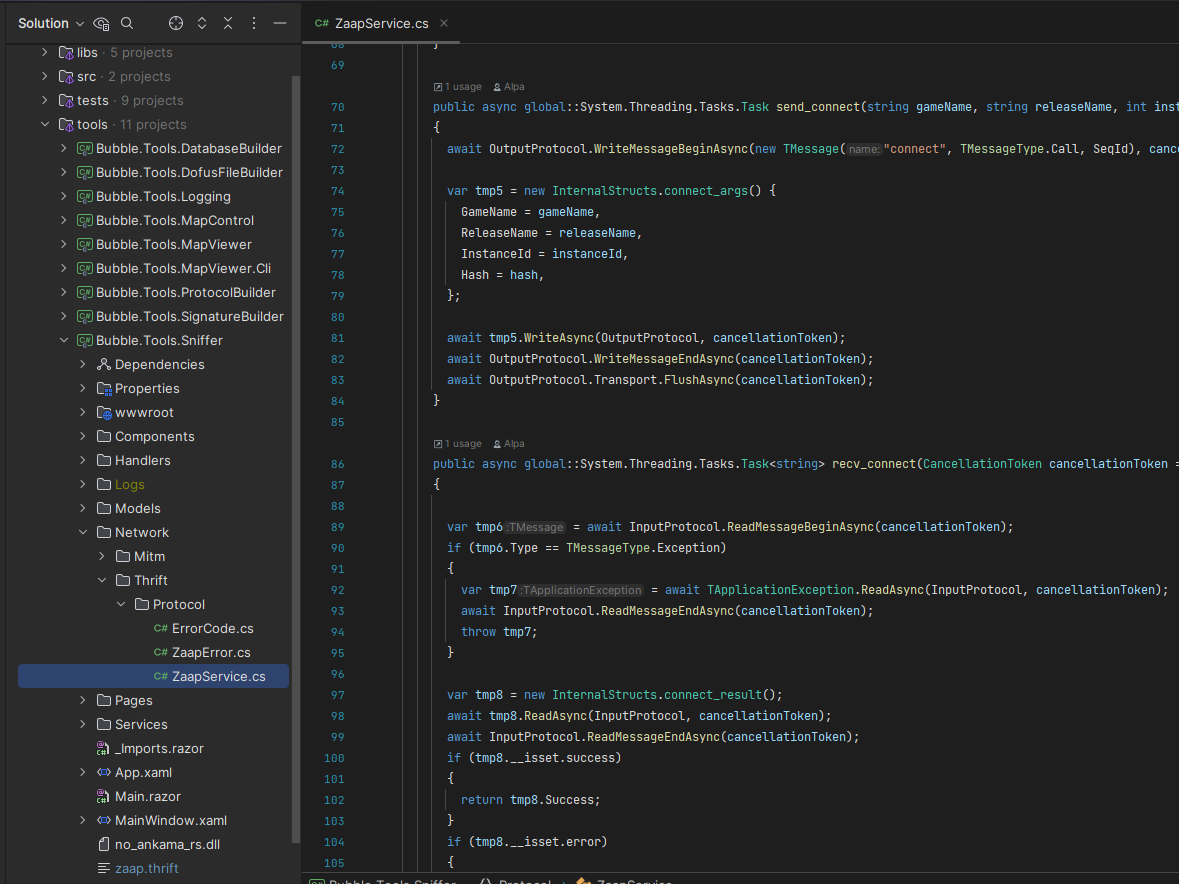This screenshot has width=1179, height=884.
Task: Expand the src solution folder
Action: 44,77
